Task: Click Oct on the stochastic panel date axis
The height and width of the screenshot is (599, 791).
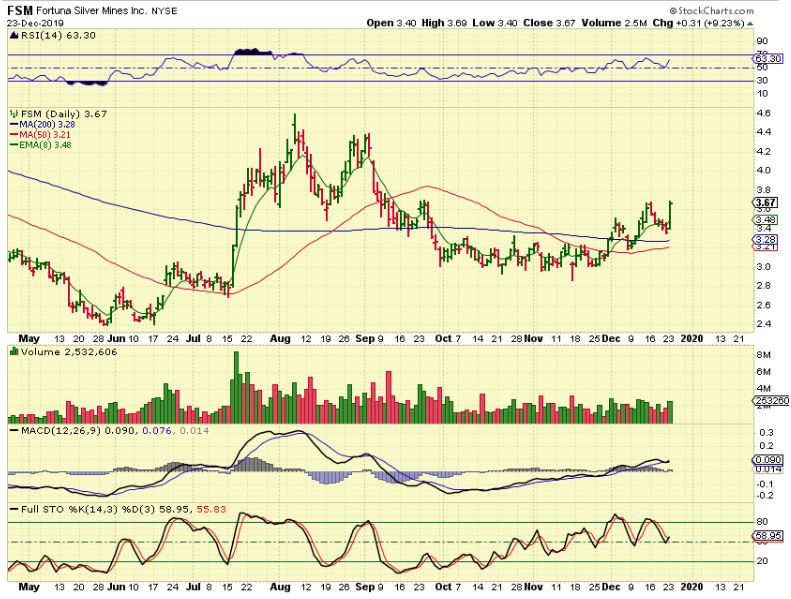Action: 443,587
